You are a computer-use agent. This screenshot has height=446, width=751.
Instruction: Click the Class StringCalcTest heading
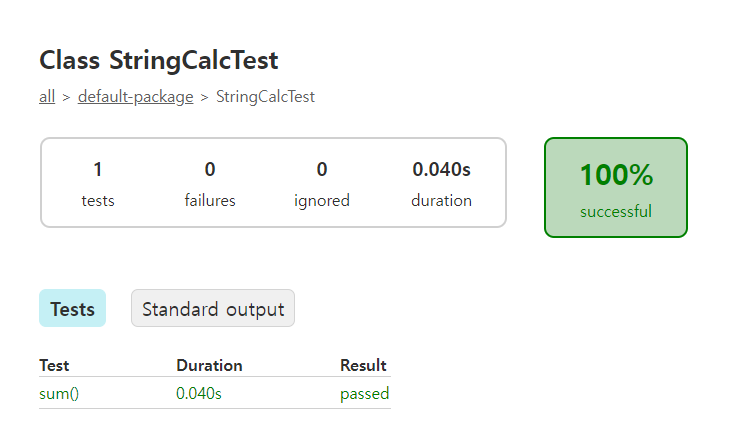pyautogui.click(x=159, y=60)
